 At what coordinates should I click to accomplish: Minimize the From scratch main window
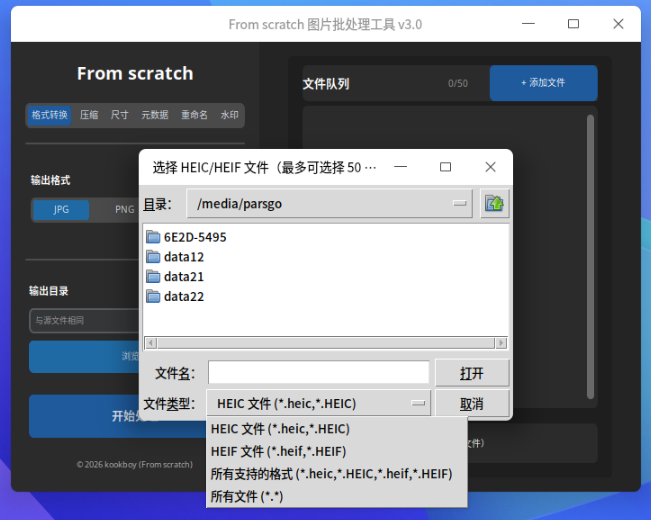click(x=528, y=24)
